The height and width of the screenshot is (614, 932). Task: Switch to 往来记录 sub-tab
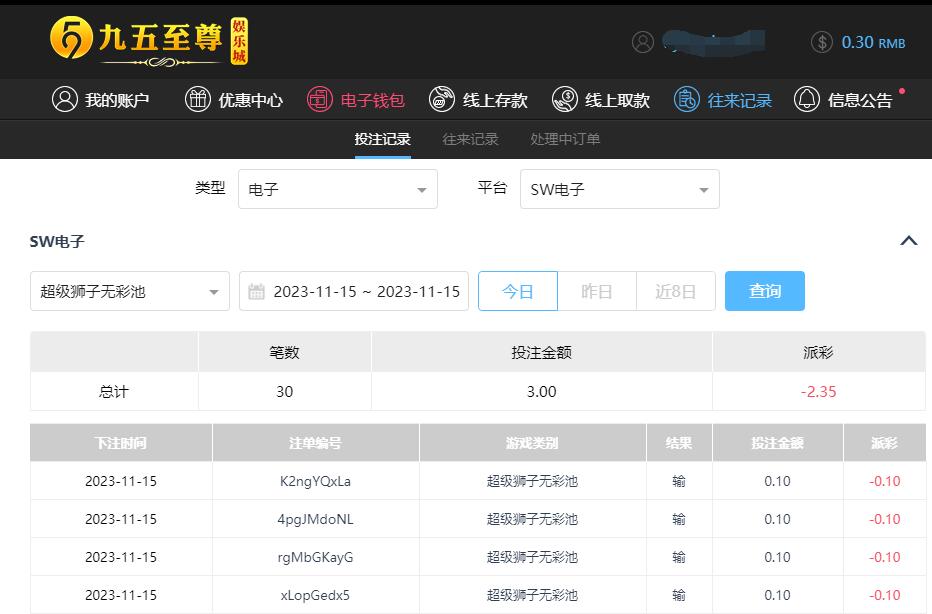click(x=470, y=139)
